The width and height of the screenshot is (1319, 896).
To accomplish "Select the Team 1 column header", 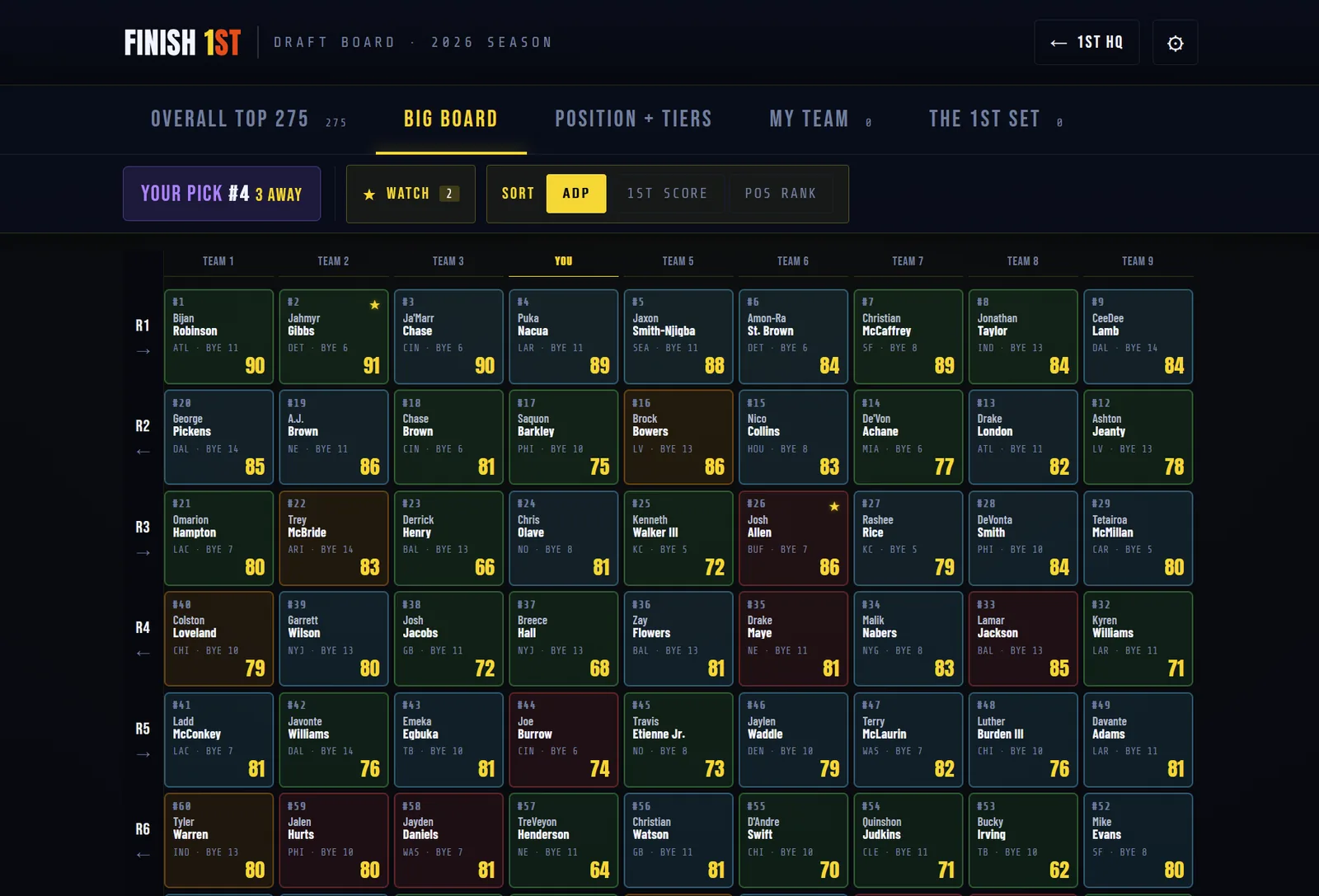I will click(x=218, y=261).
